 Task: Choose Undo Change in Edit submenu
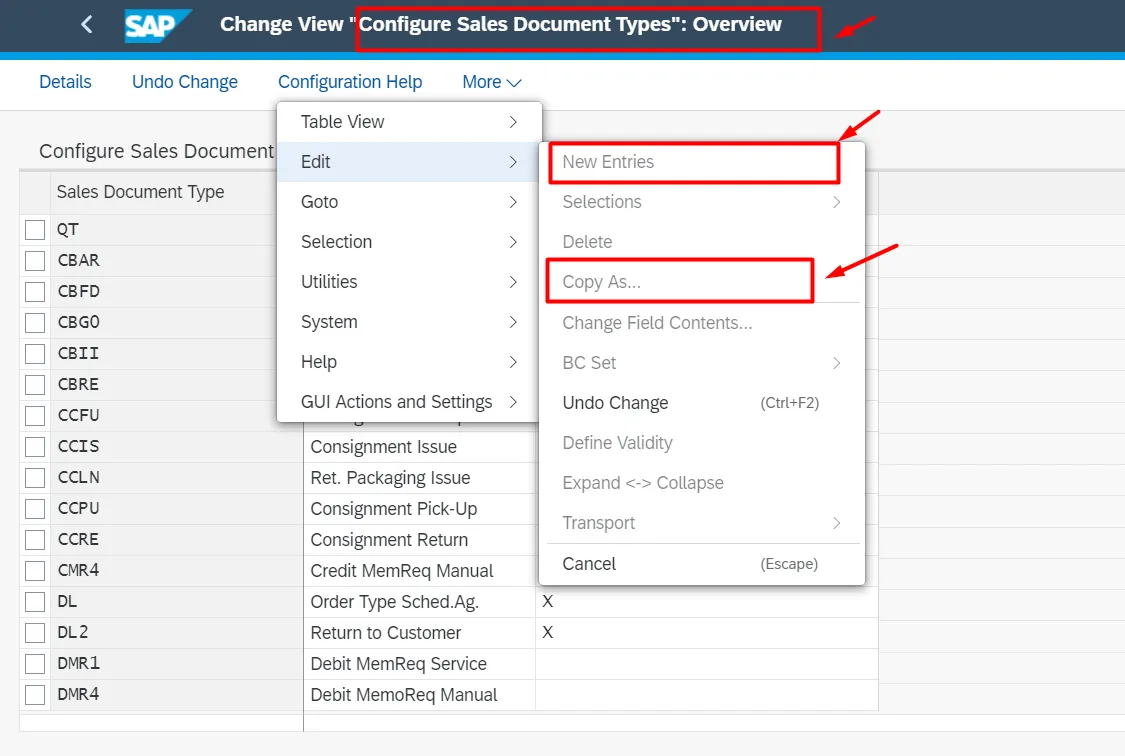coord(615,403)
